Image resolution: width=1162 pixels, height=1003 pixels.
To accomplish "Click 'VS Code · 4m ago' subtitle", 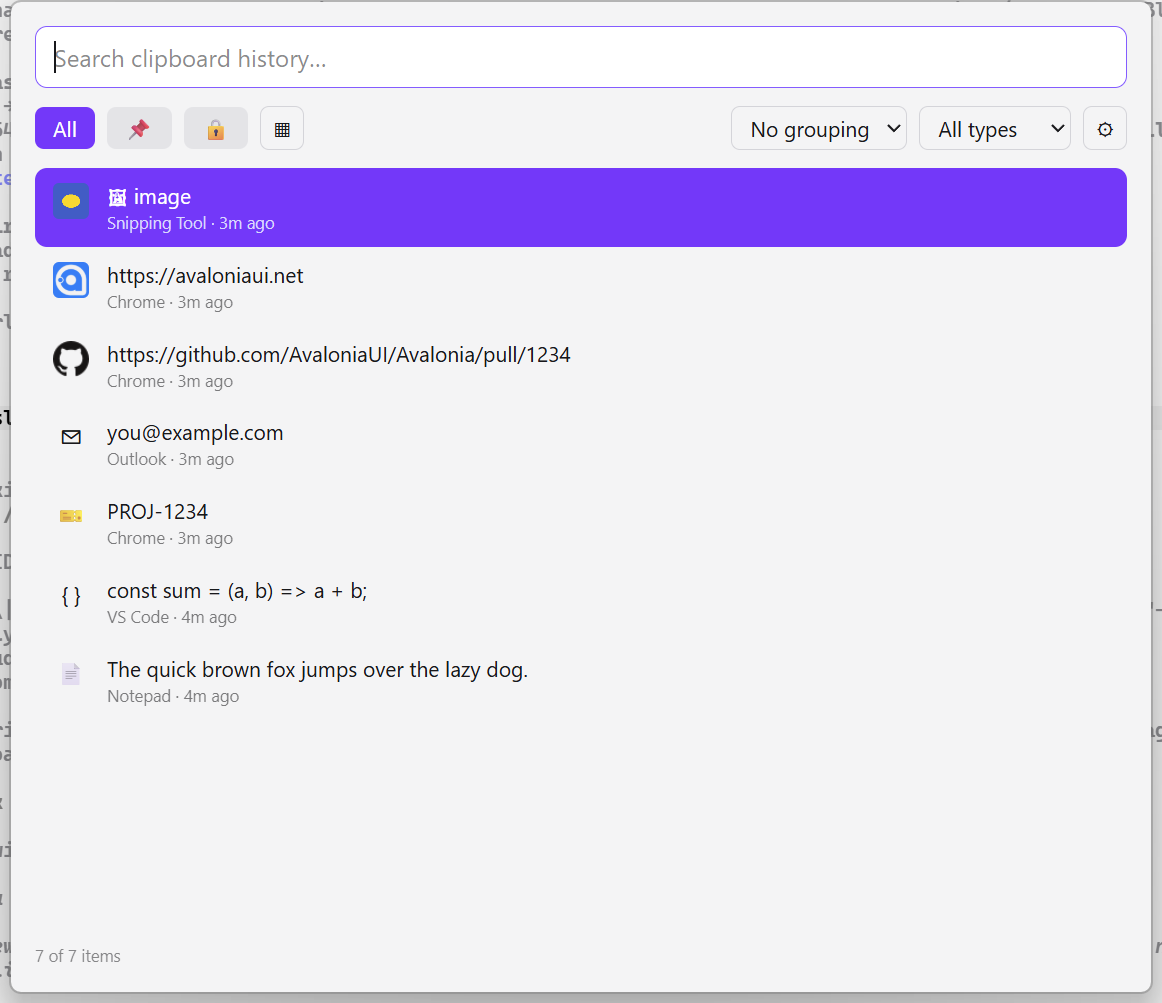I will [172, 617].
